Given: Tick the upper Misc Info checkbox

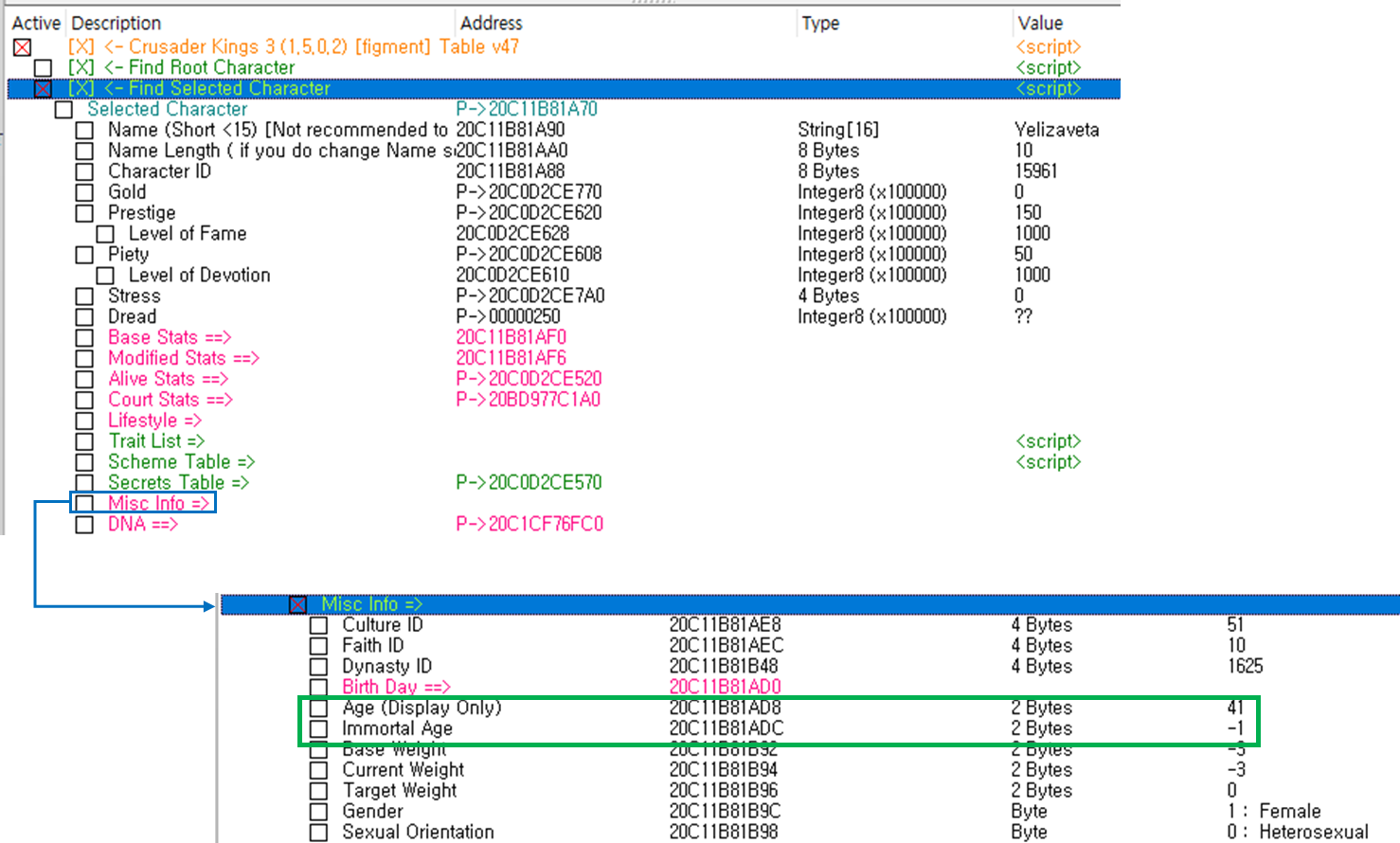Looking at the screenshot, I should coord(84,505).
